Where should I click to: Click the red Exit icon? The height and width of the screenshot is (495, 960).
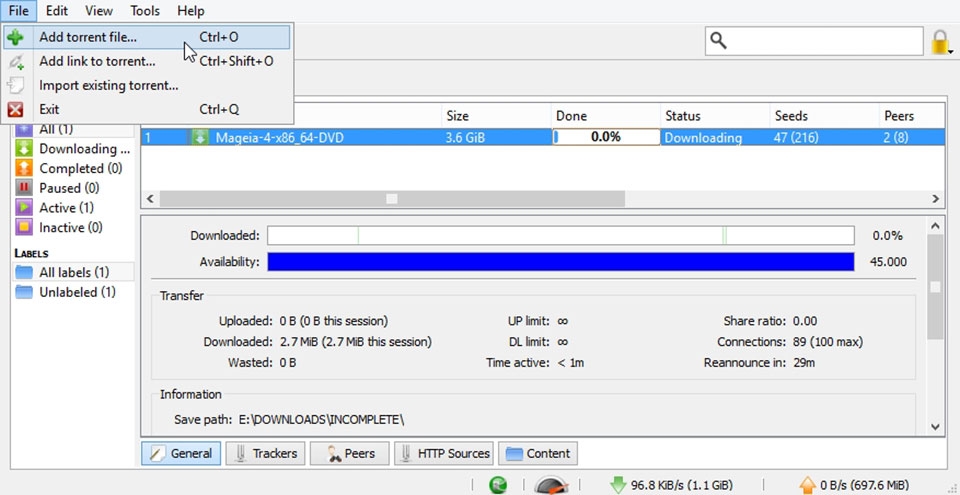(15, 110)
